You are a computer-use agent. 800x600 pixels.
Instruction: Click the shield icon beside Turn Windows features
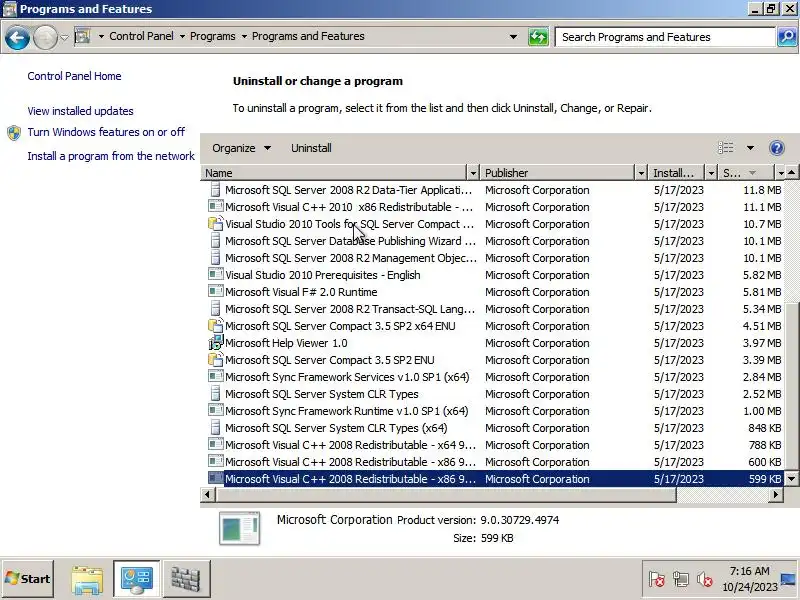(x=14, y=133)
